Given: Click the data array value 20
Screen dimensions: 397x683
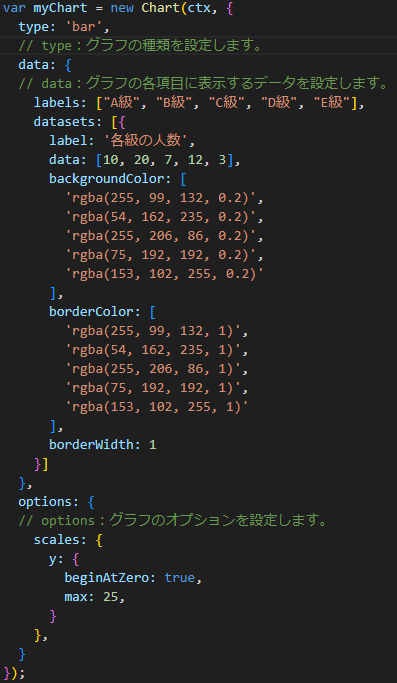Looking at the screenshot, I should [x=141, y=160].
